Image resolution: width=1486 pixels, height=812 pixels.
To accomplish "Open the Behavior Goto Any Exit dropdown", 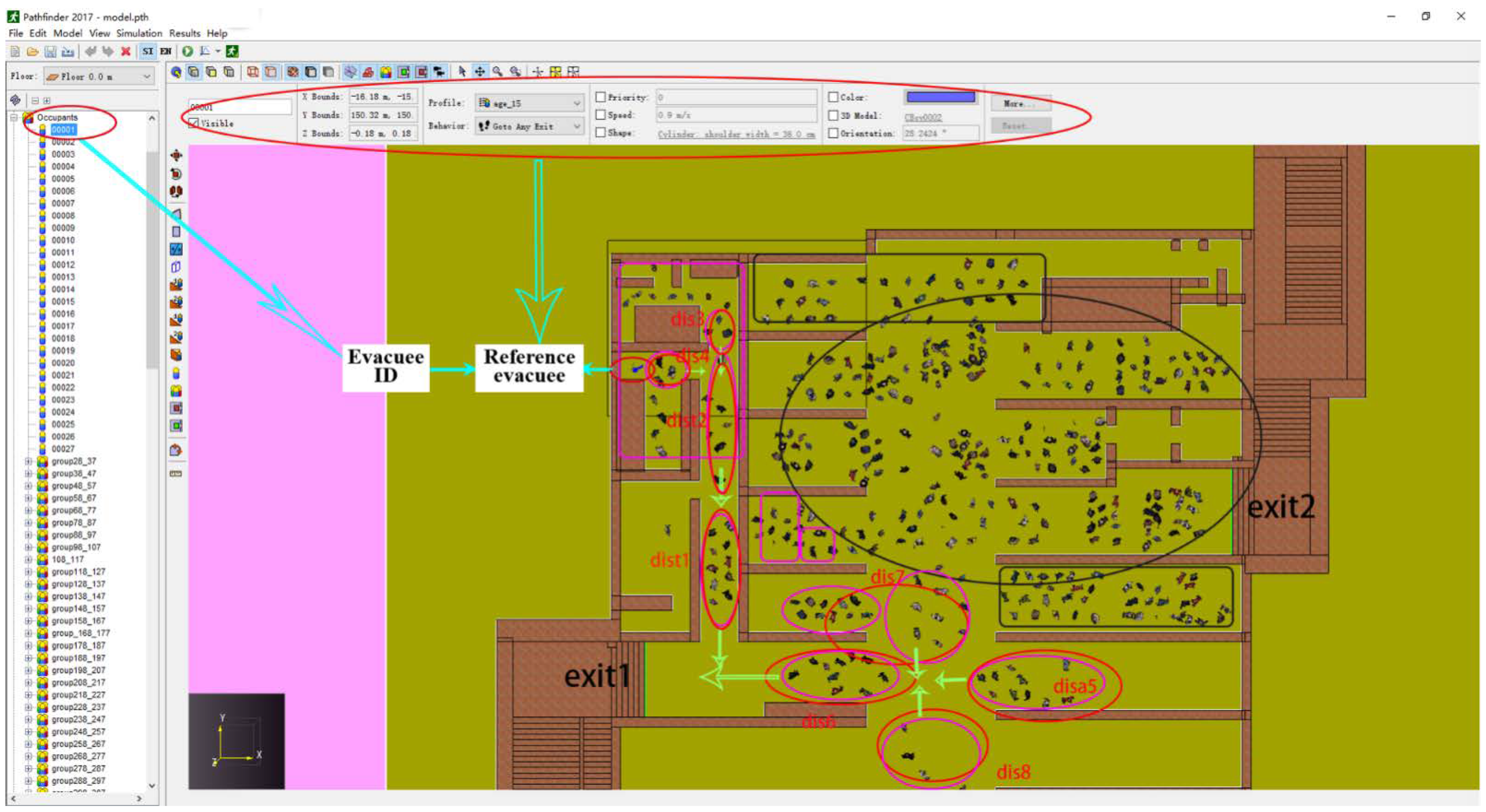I will tap(530, 126).
